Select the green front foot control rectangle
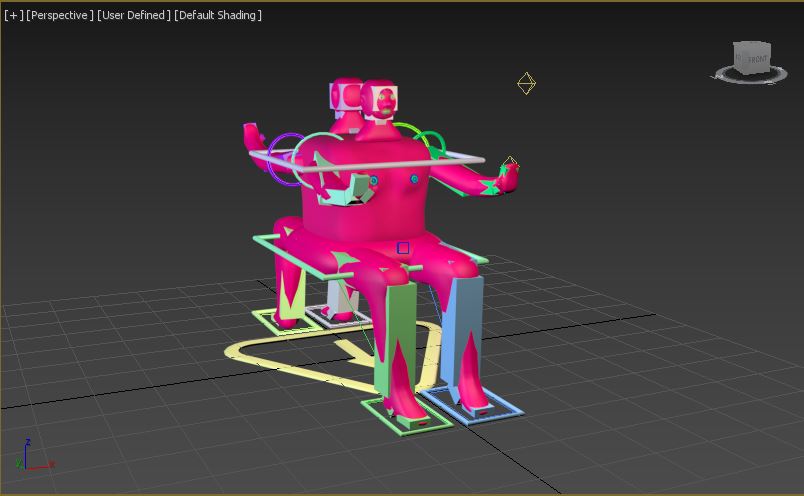 365,406
